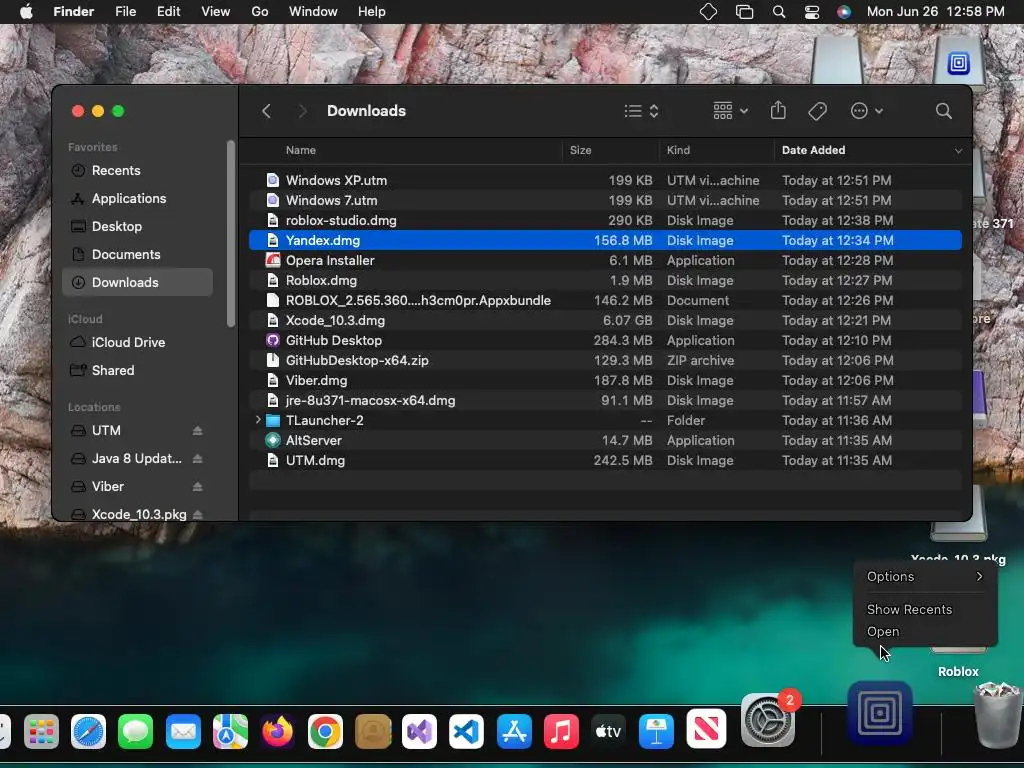This screenshot has width=1024, height=768.
Task: Select UTM.dmg file
Action: (605, 460)
